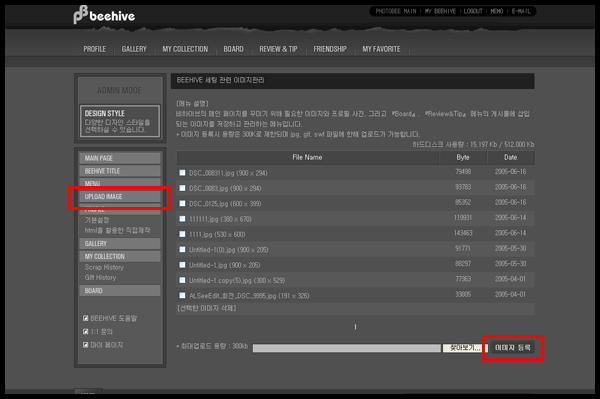The image size is (600, 399).
Task: Open the PROFILE menu
Action: coord(95,49)
